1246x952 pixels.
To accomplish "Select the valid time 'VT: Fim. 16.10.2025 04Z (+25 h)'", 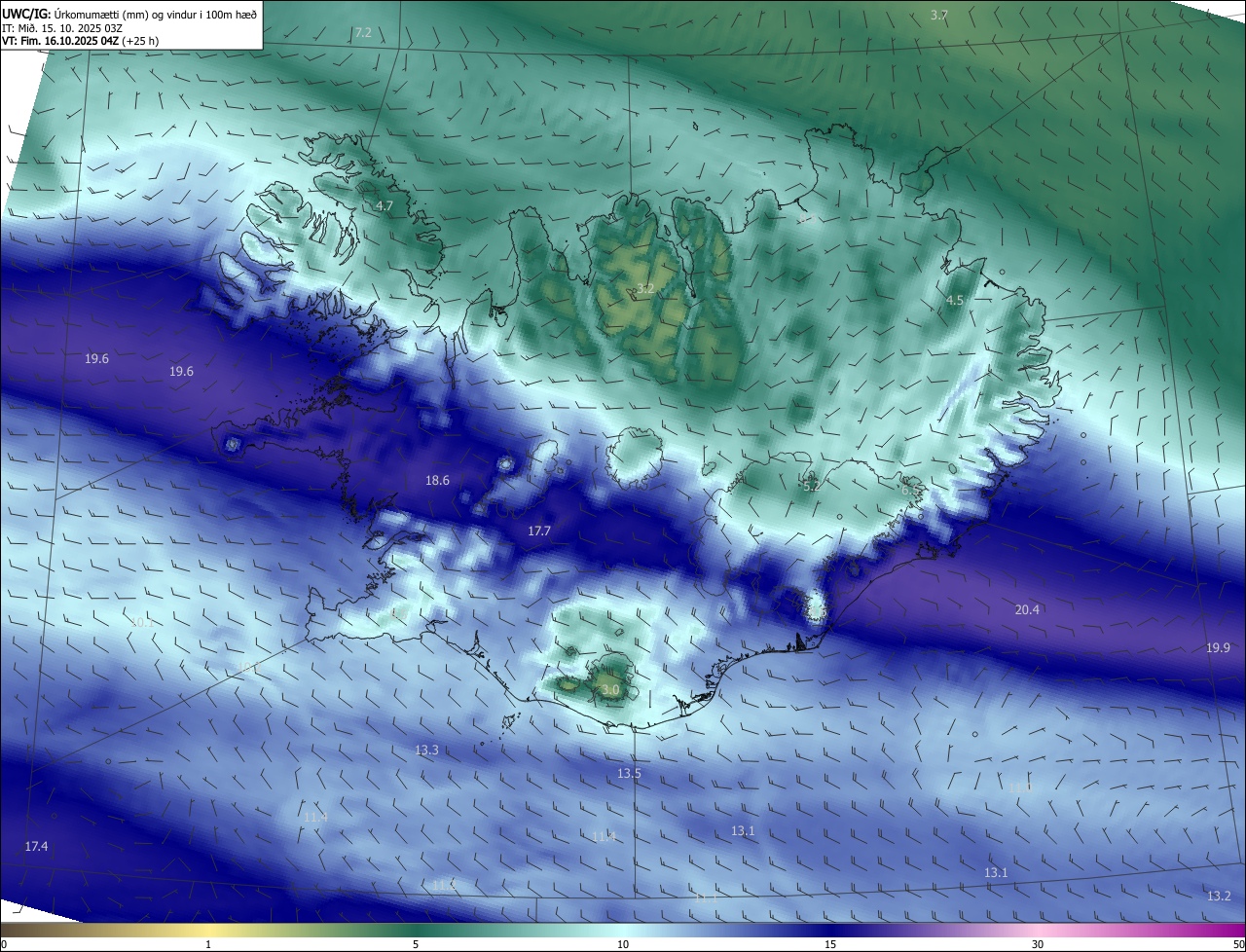I will [81, 41].
